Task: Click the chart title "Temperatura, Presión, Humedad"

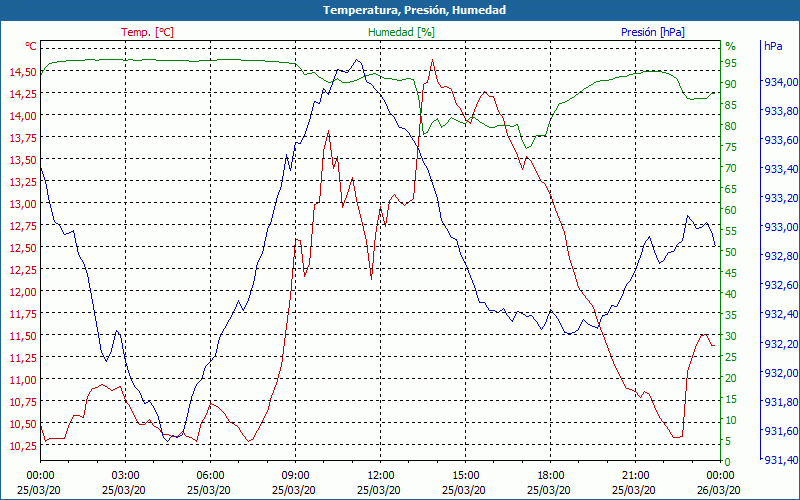Action: click(415, 10)
